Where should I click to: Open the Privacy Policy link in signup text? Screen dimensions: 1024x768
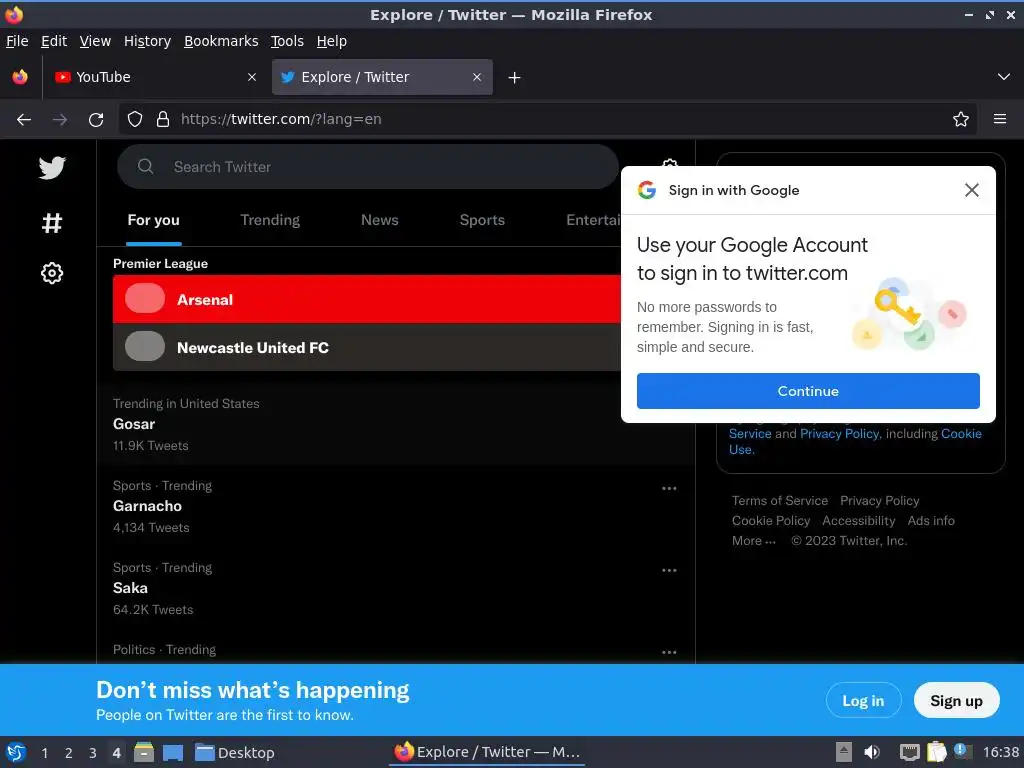(840, 434)
